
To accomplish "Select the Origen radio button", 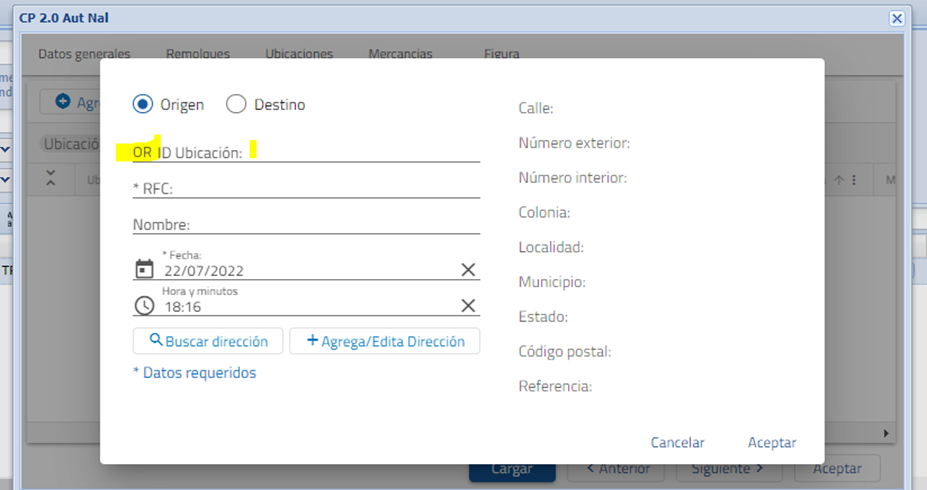I will tap(143, 104).
